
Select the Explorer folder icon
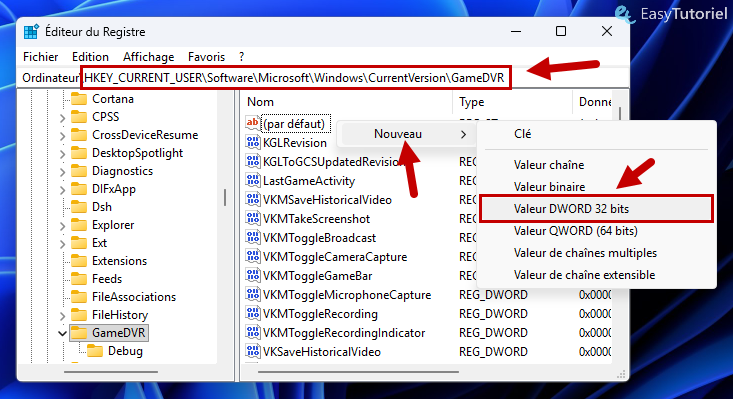pyautogui.click(x=79, y=225)
